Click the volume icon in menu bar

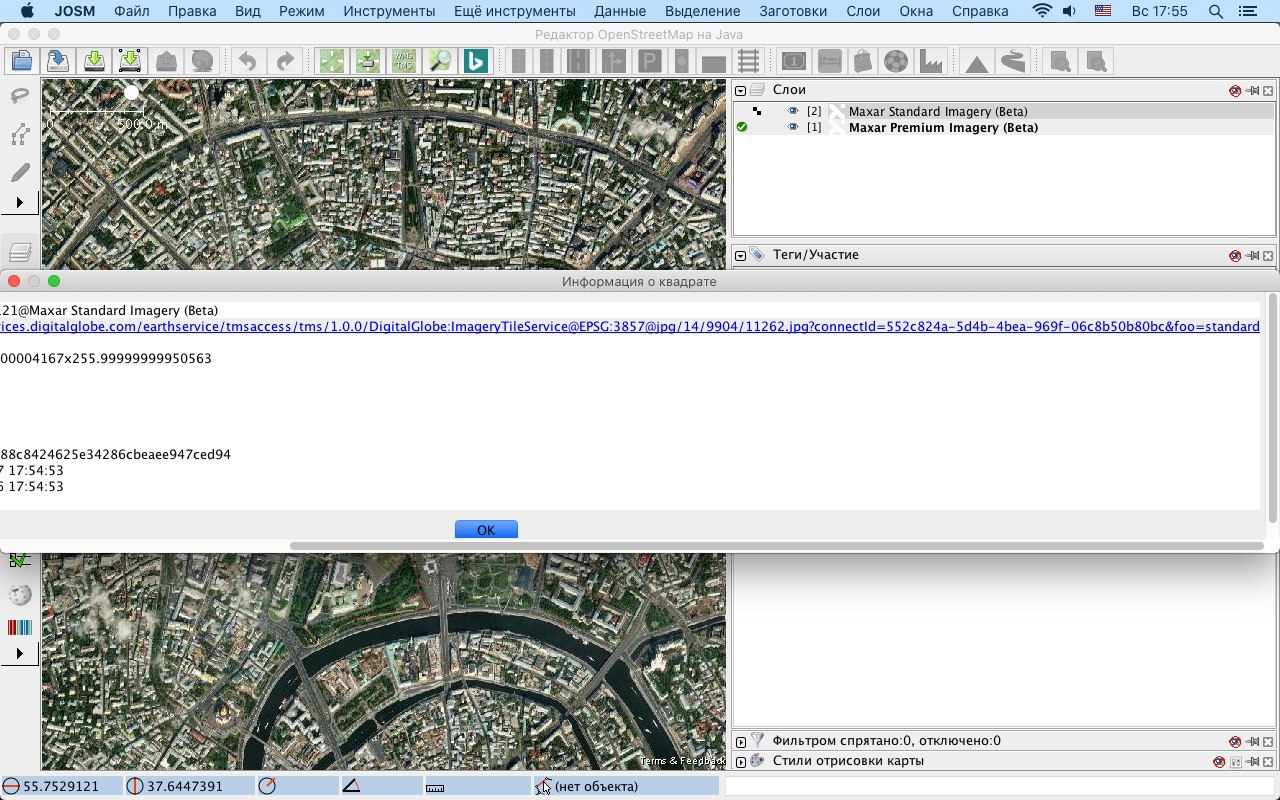pos(1069,12)
